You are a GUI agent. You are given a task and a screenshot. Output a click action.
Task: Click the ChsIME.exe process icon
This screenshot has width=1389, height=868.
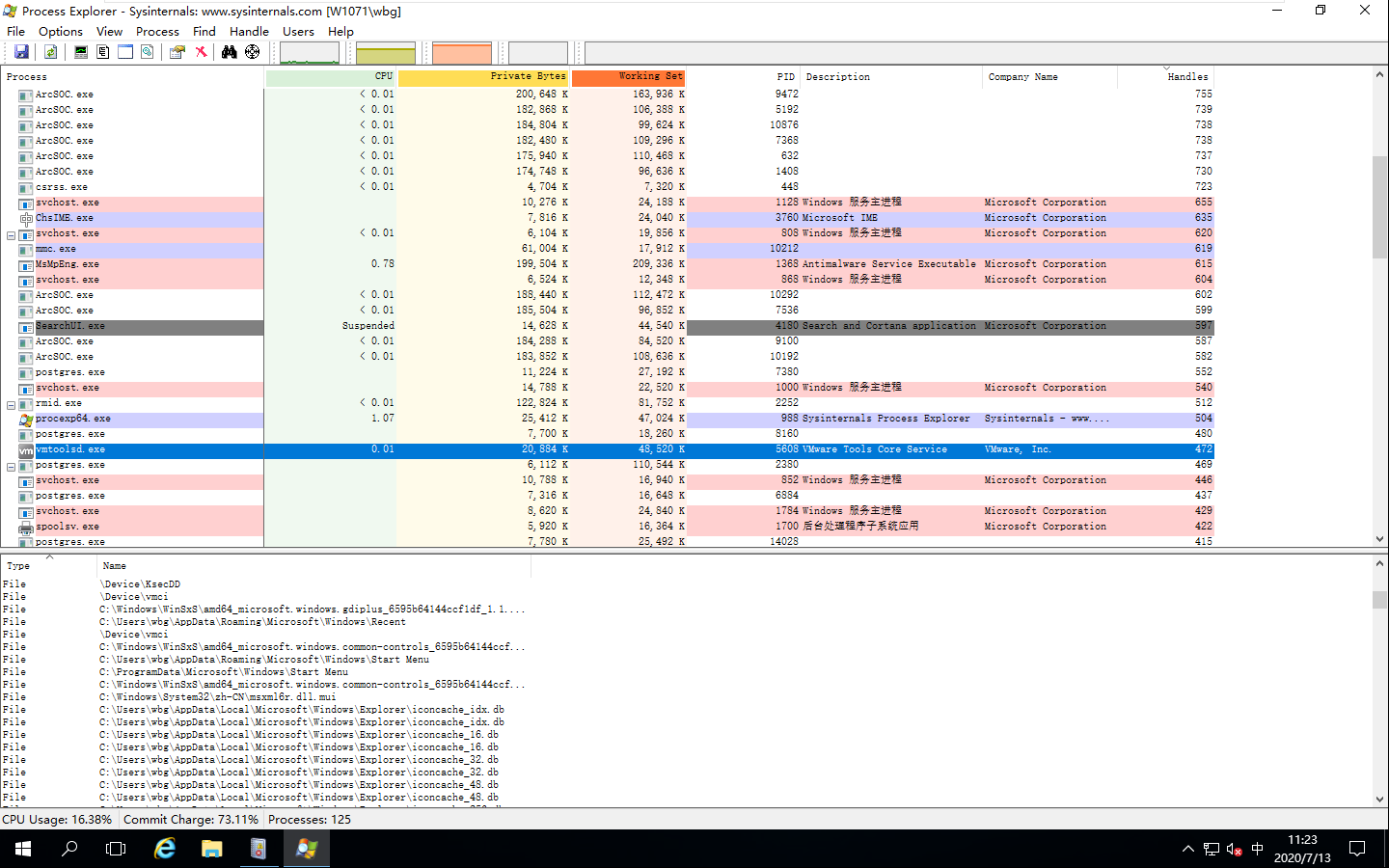[26, 219]
